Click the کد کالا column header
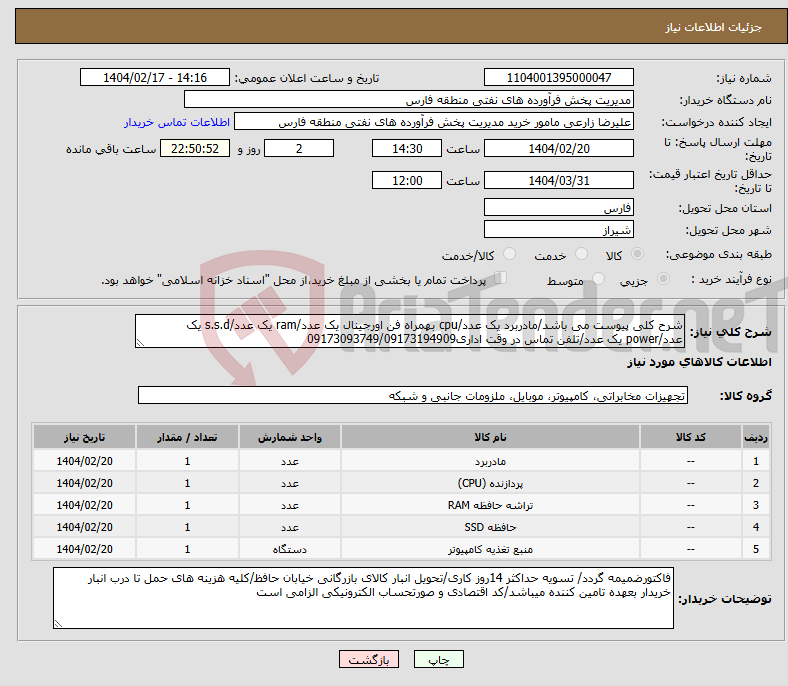The width and height of the screenshot is (788, 686). pyautogui.click(x=691, y=437)
